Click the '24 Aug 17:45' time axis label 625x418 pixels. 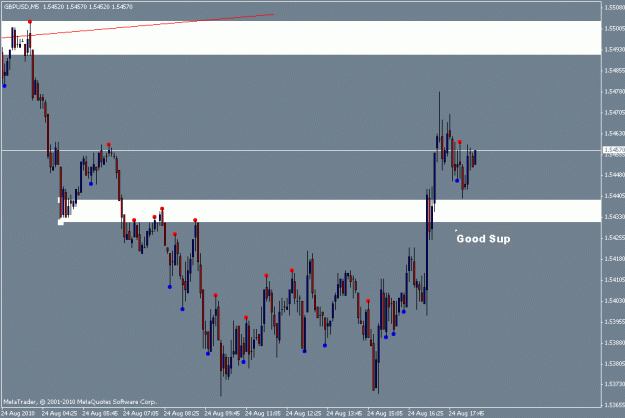[x=466, y=413]
